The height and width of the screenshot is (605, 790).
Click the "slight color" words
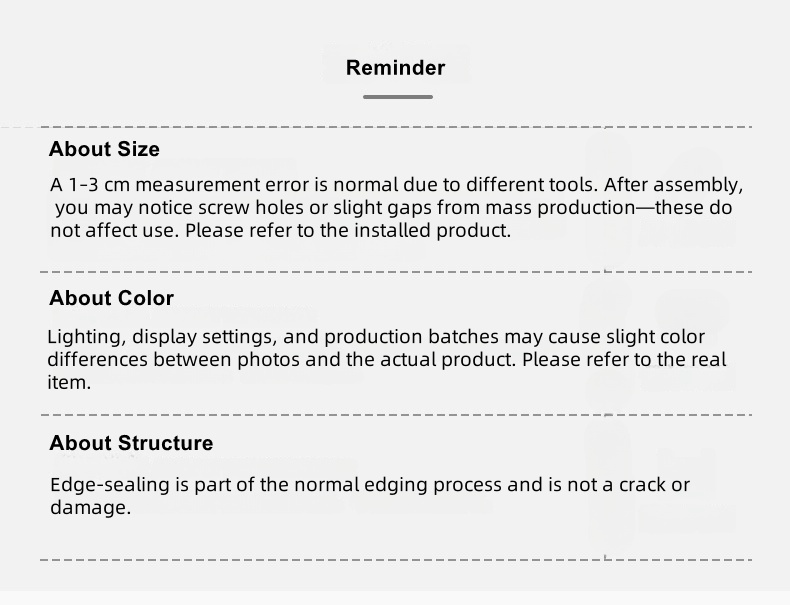[x=655, y=337]
